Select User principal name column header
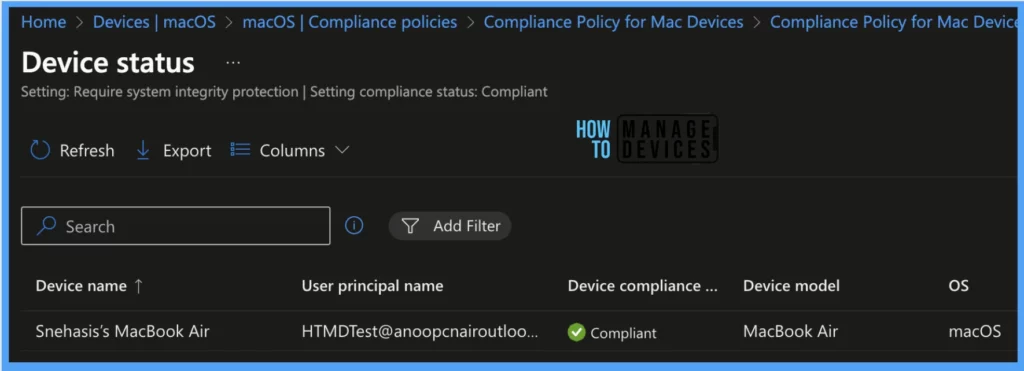The height and width of the screenshot is (371, 1024). 372,286
